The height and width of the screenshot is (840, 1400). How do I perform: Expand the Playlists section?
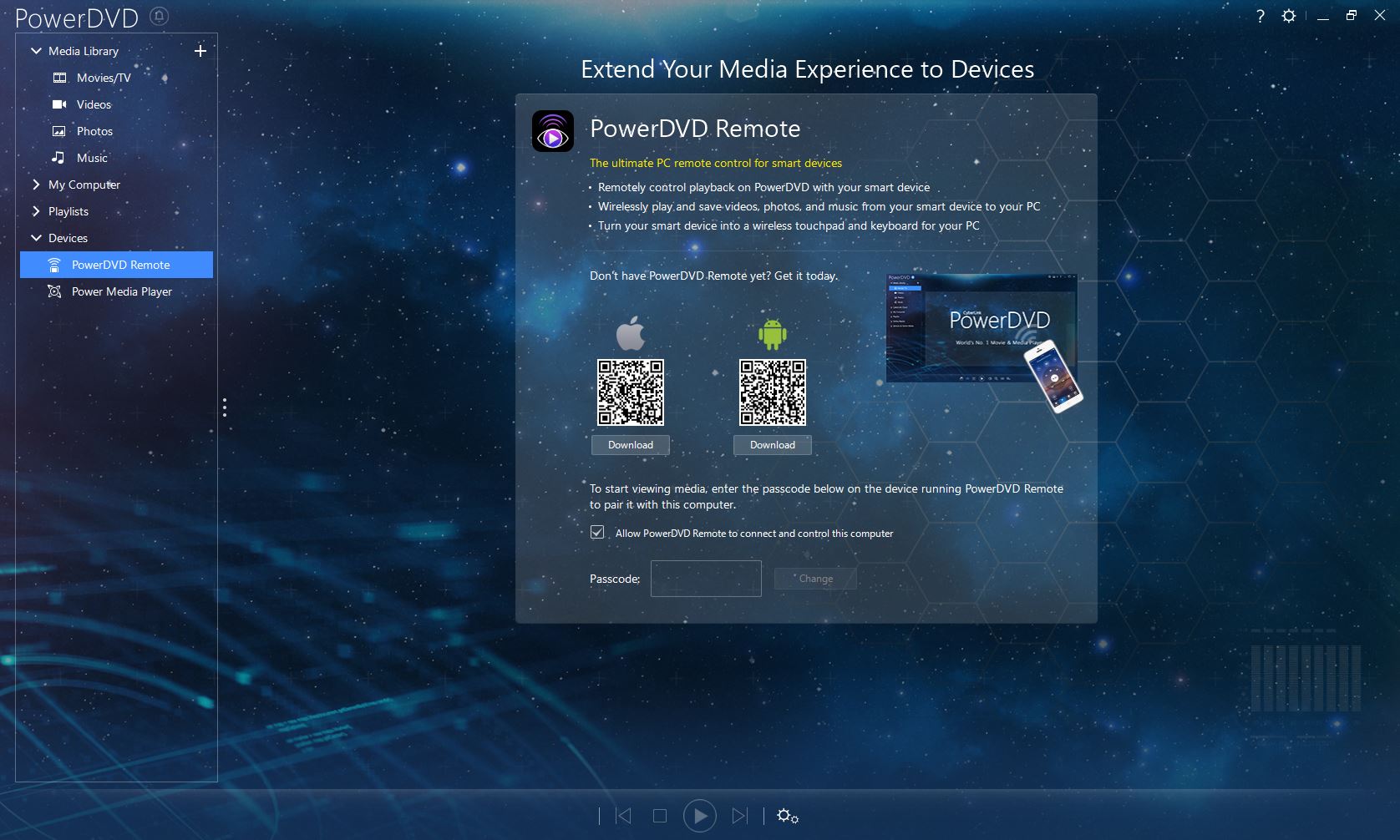pos(36,211)
